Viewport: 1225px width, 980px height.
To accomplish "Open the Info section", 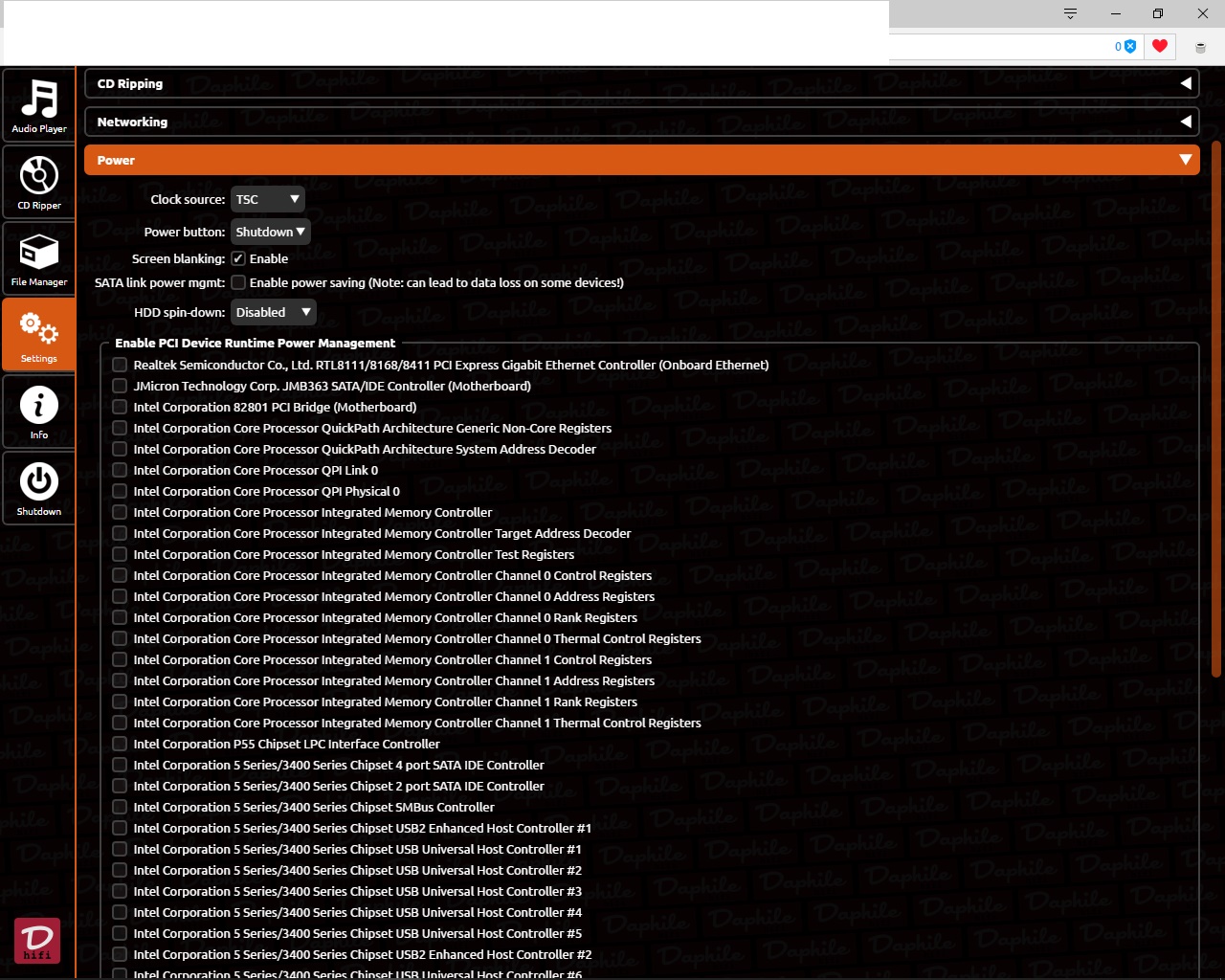I will tap(38, 412).
